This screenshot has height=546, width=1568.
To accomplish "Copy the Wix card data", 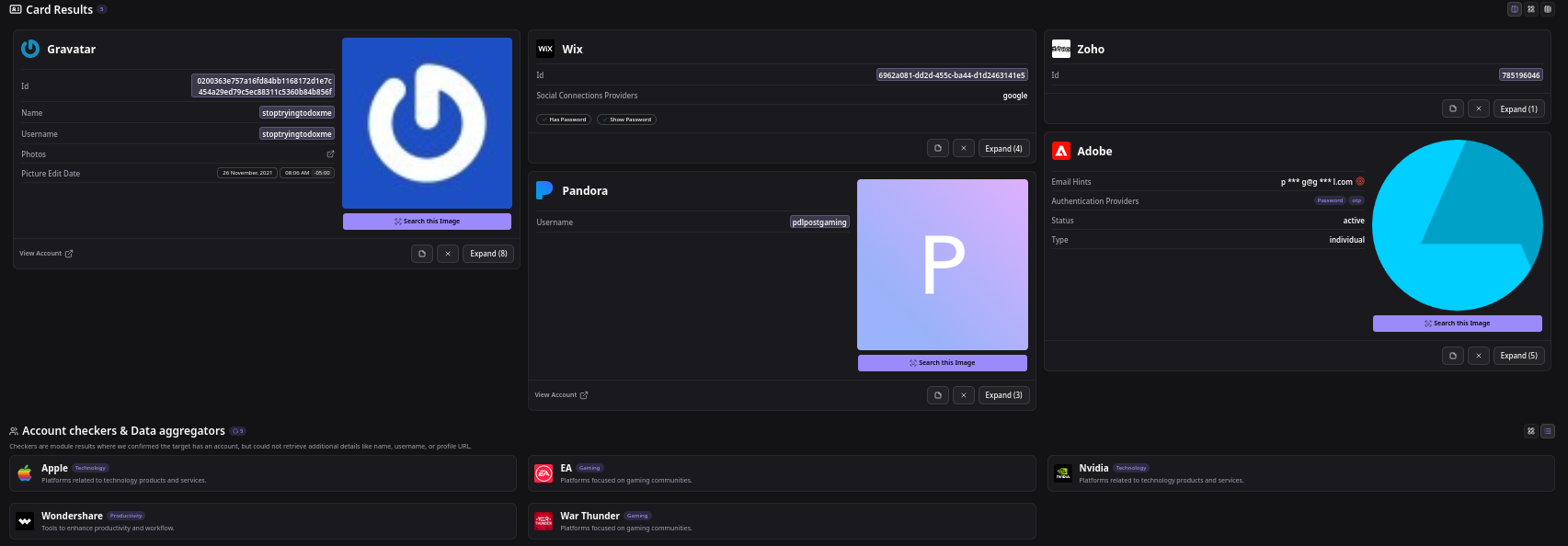I will tap(938, 149).
